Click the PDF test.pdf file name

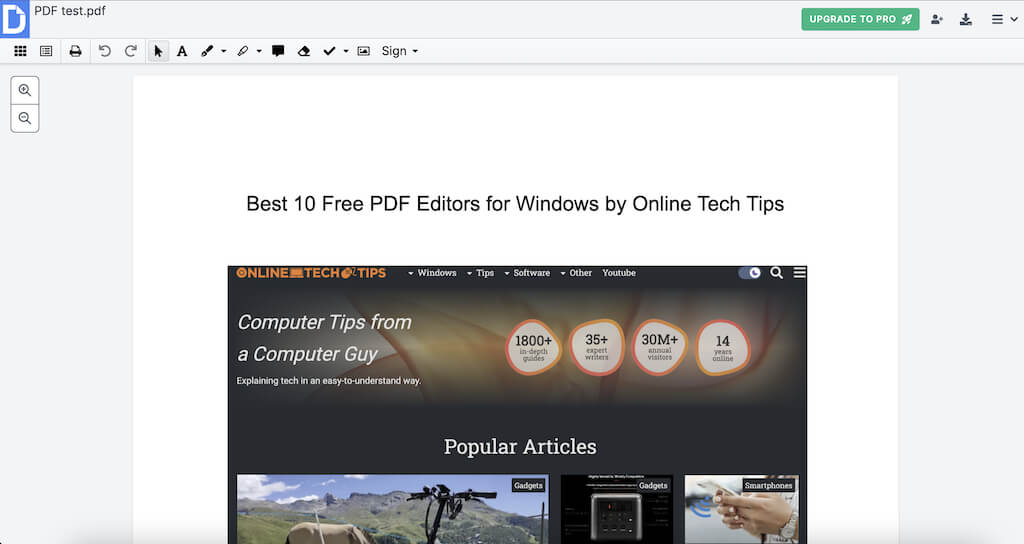click(x=70, y=10)
